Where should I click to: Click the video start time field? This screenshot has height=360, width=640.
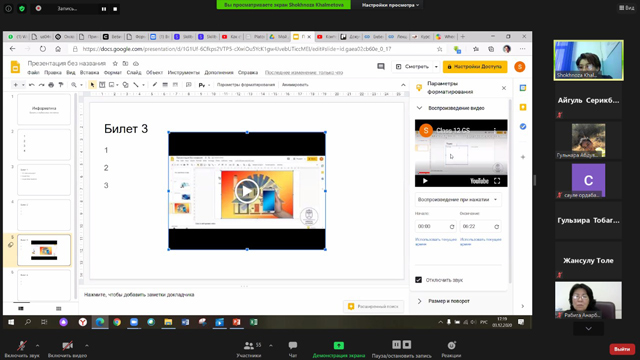coord(435,226)
